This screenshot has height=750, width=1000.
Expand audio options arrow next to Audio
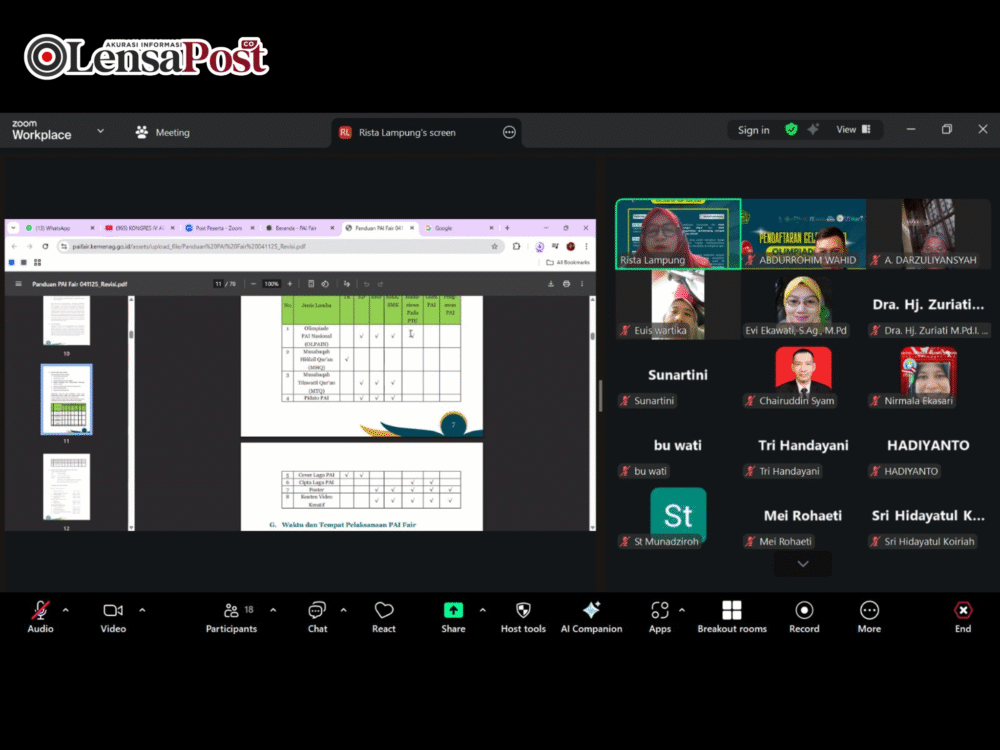pos(66,610)
